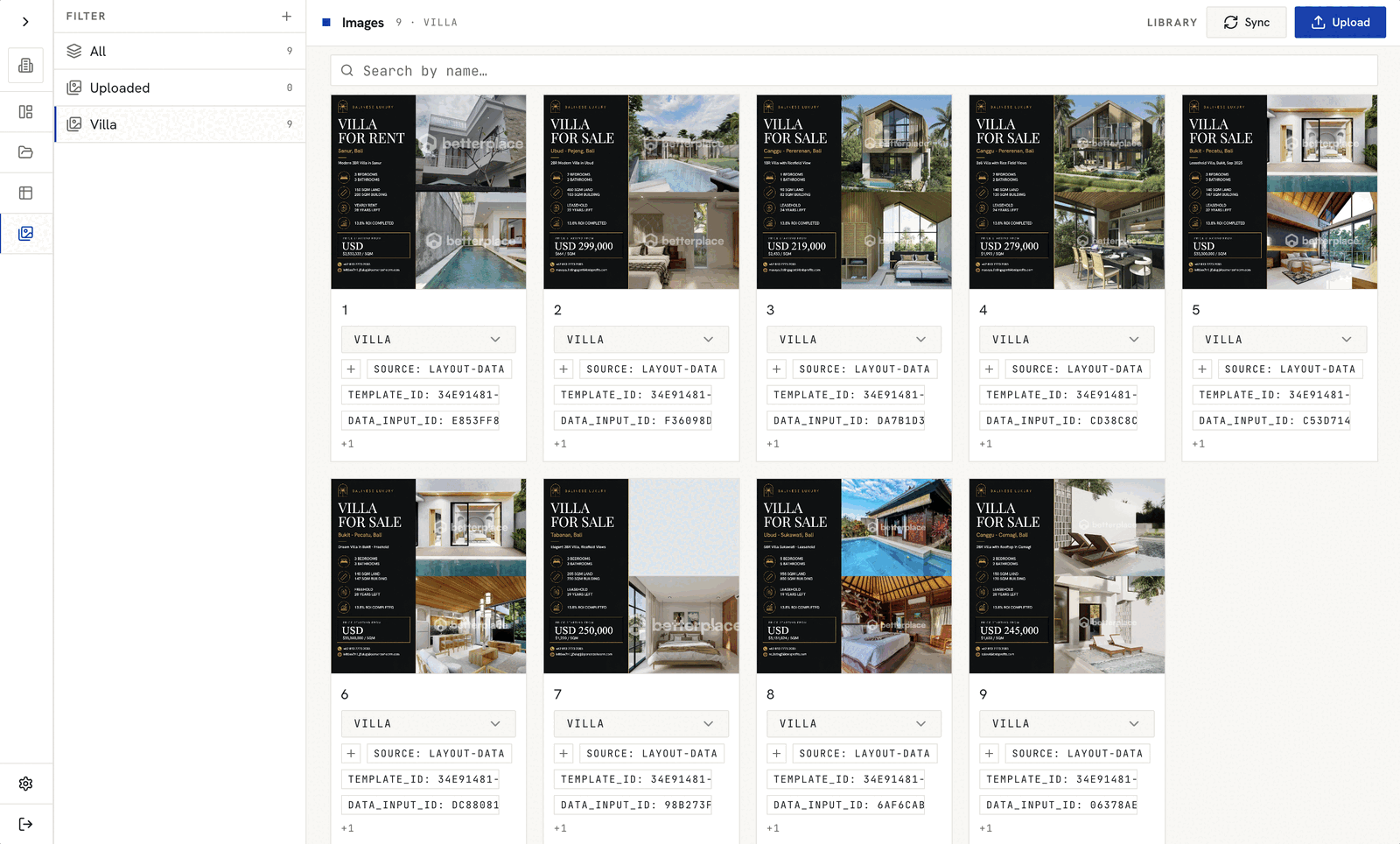Add a tag to image 6
The image size is (1400, 844).
[351, 754]
